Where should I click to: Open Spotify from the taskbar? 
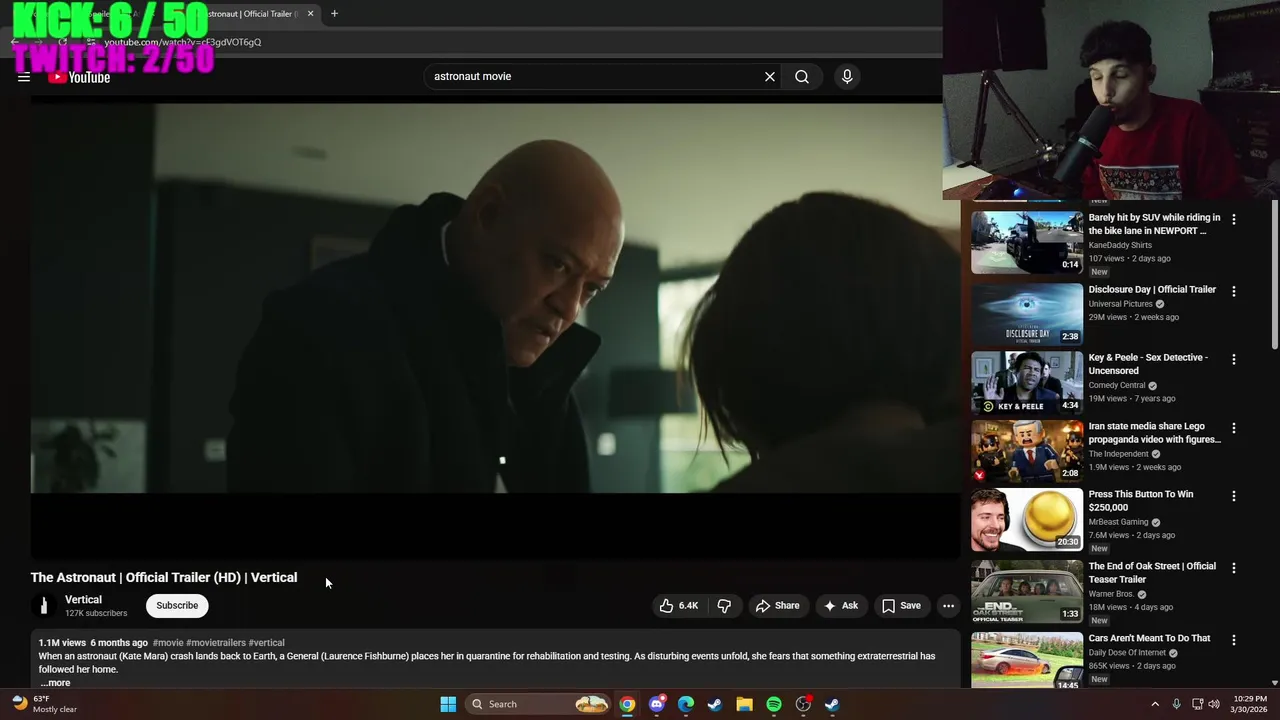click(774, 704)
